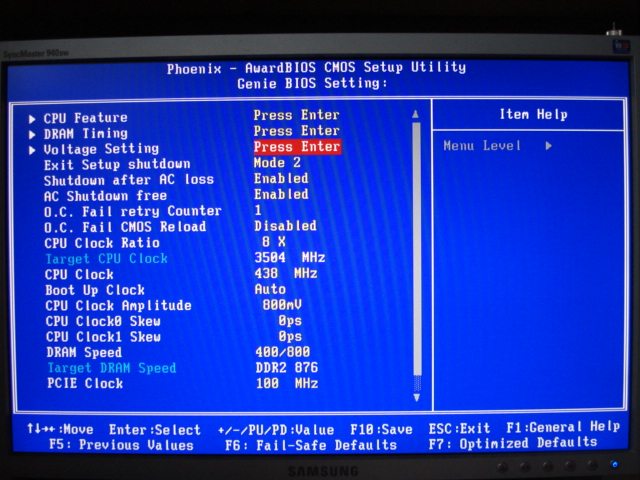Select the DRAM Speed label
The height and width of the screenshot is (480, 640).
click(x=84, y=352)
